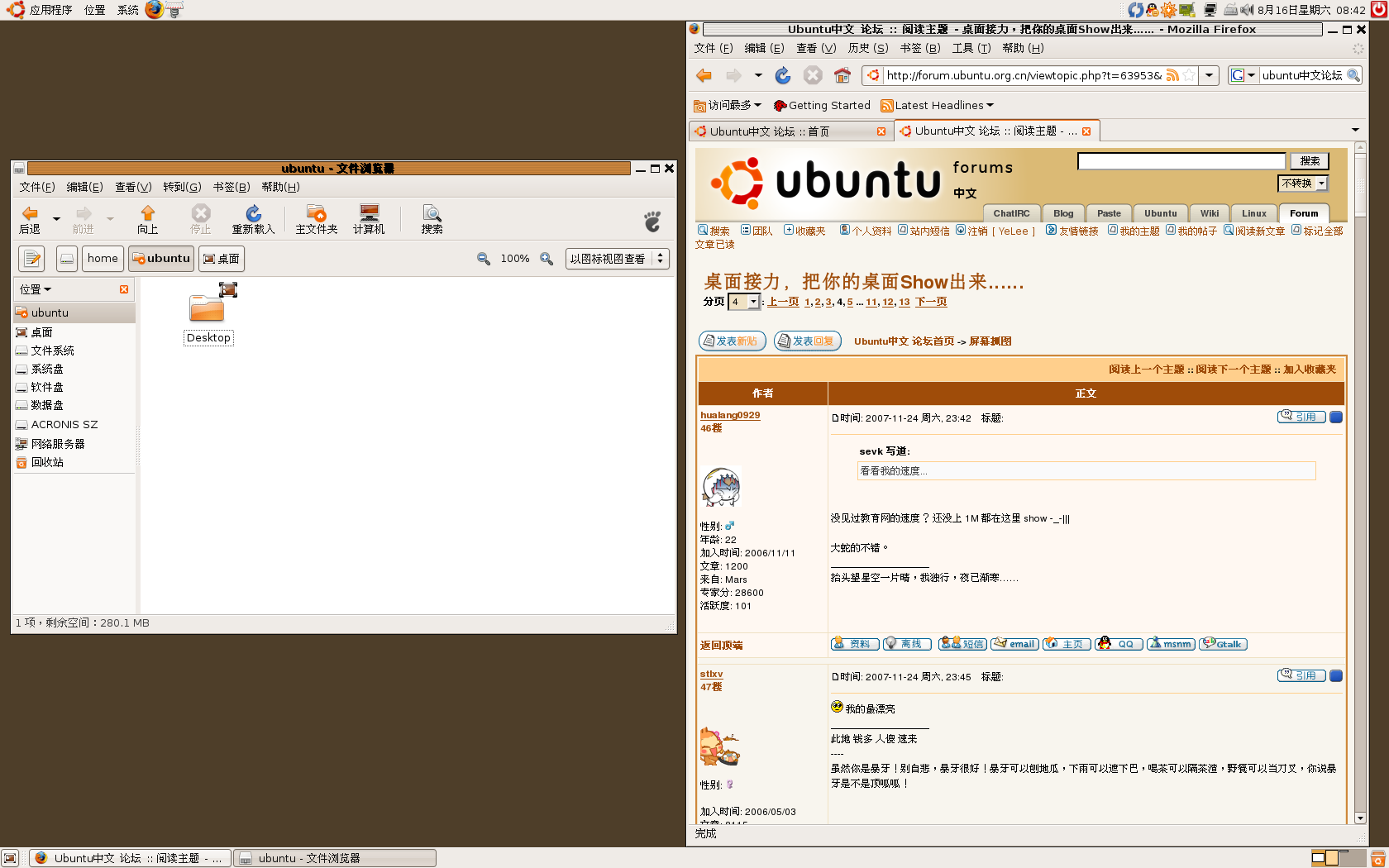Zoom out with the minus magnifier icon
1389x868 pixels.
tap(484, 259)
